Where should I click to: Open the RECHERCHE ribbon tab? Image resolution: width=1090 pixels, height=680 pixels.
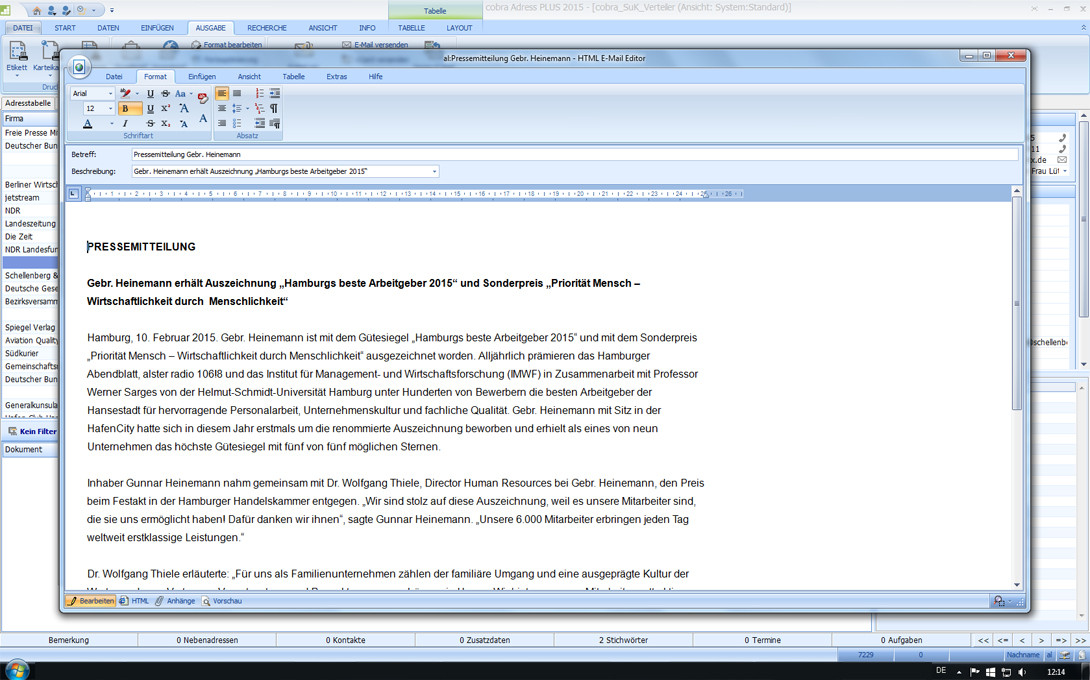(267, 28)
